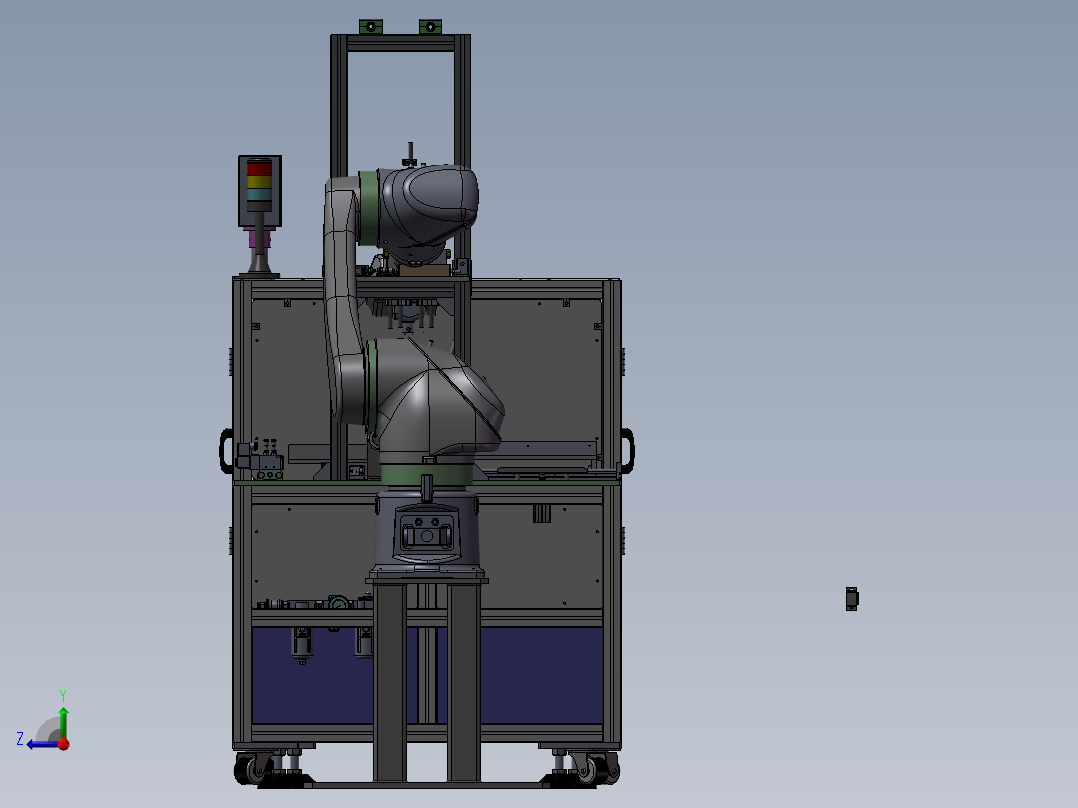The height and width of the screenshot is (808, 1078).
Task: Select the red segment of signal tower light
Action: (259, 169)
